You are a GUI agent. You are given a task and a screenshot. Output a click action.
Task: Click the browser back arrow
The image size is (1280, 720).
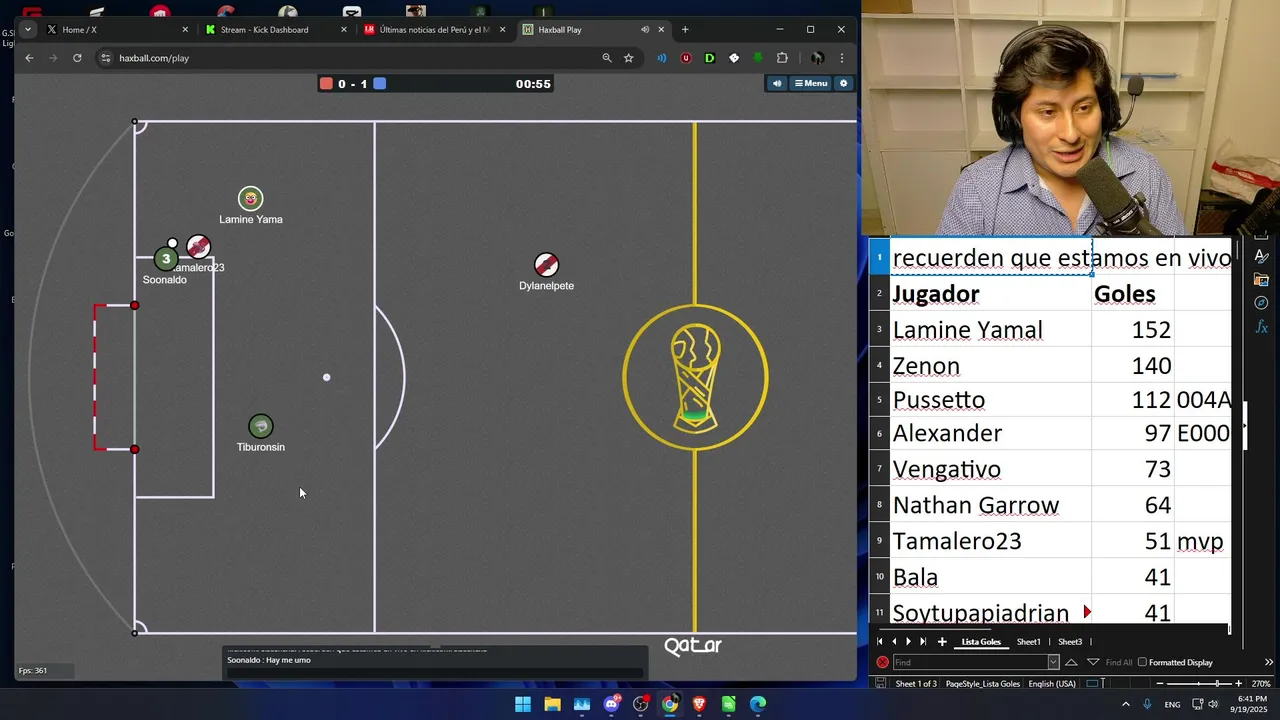pyautogui.click(x=29, y=58)
